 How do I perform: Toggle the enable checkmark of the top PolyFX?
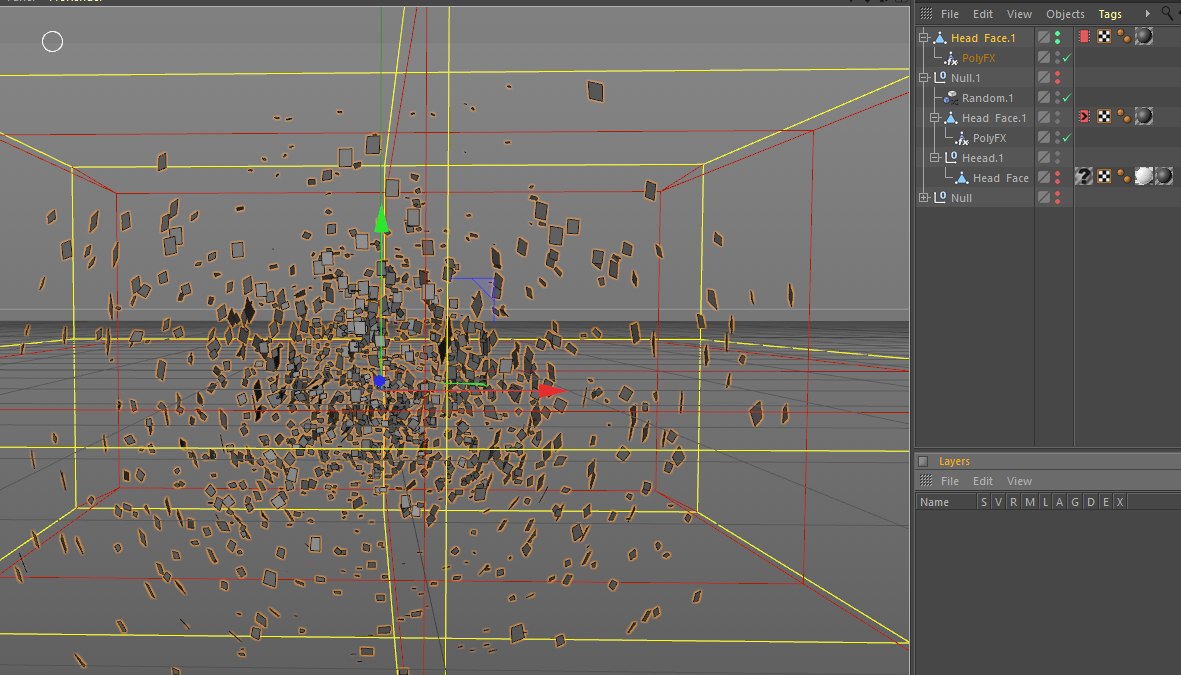pos(1067,58)
